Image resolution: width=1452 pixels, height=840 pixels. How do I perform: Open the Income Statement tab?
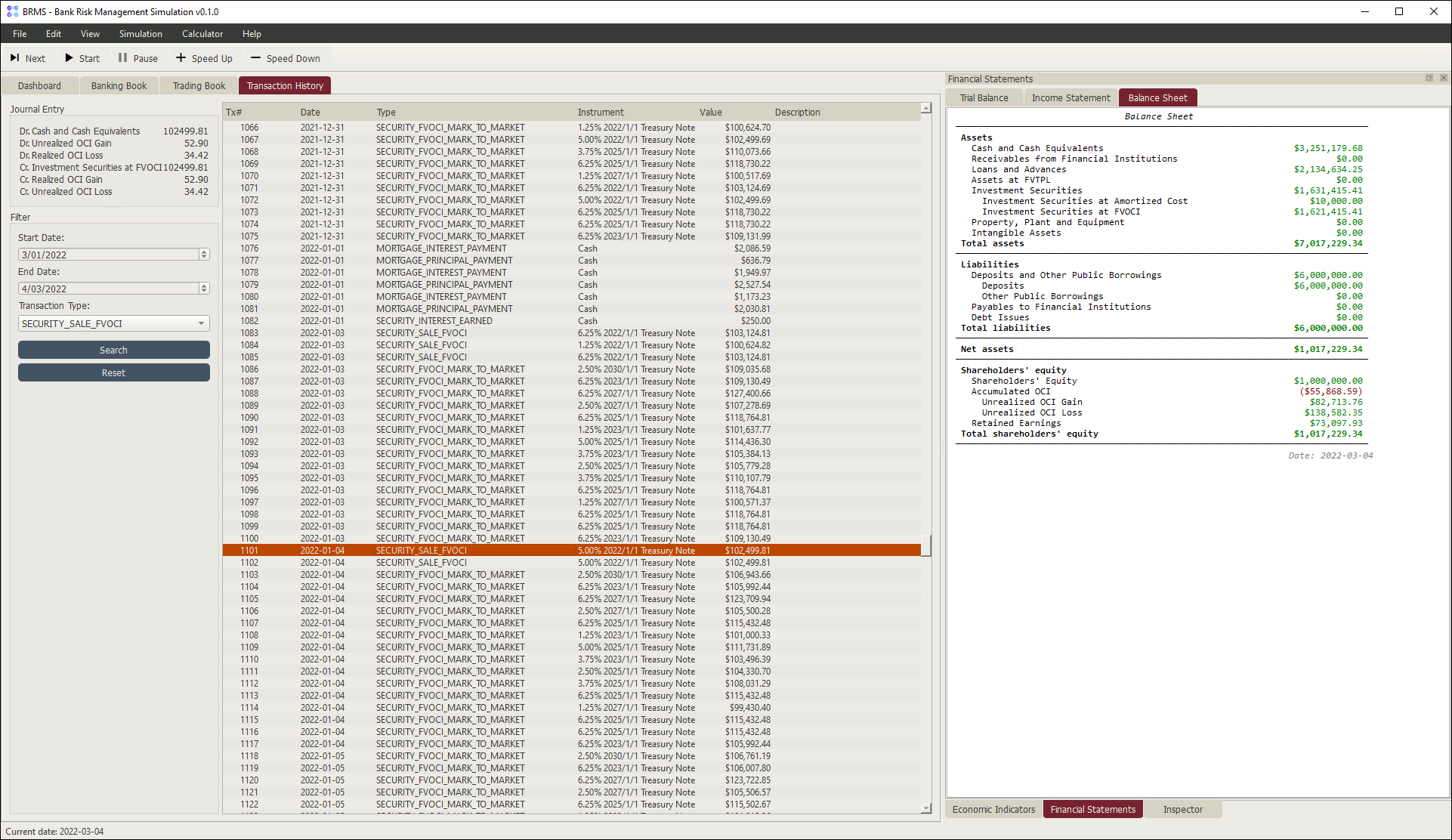[x=1070, y=97]
